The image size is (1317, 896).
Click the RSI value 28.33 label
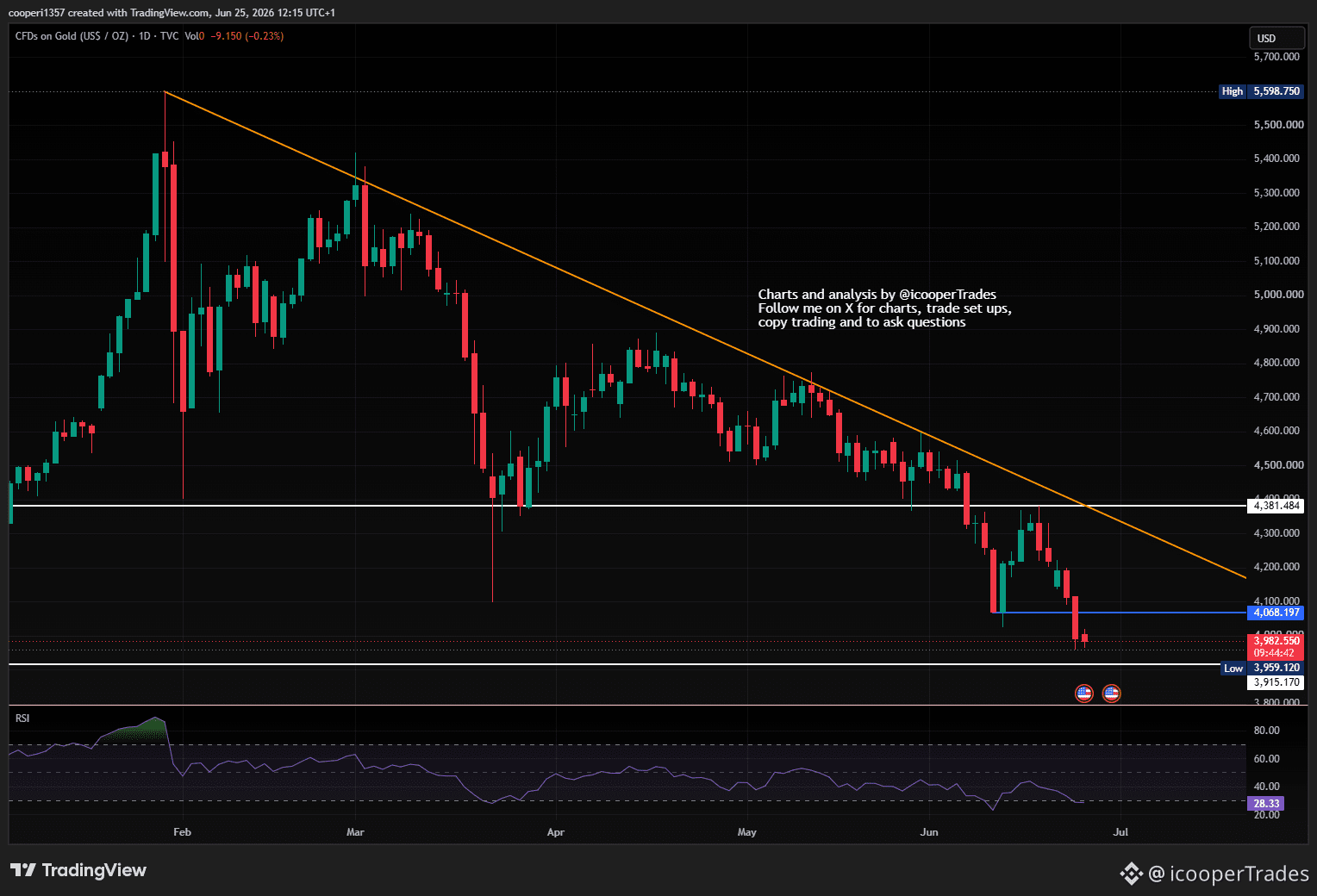click(1266, 804)
